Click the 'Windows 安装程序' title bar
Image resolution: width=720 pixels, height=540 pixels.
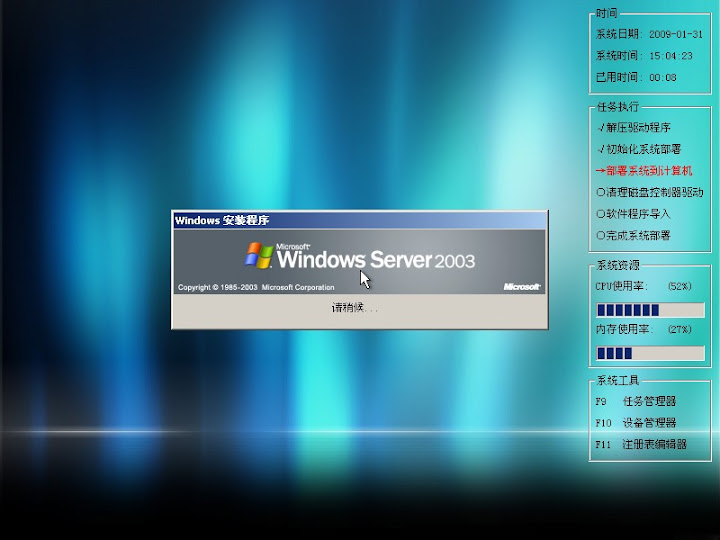point(360,220)
